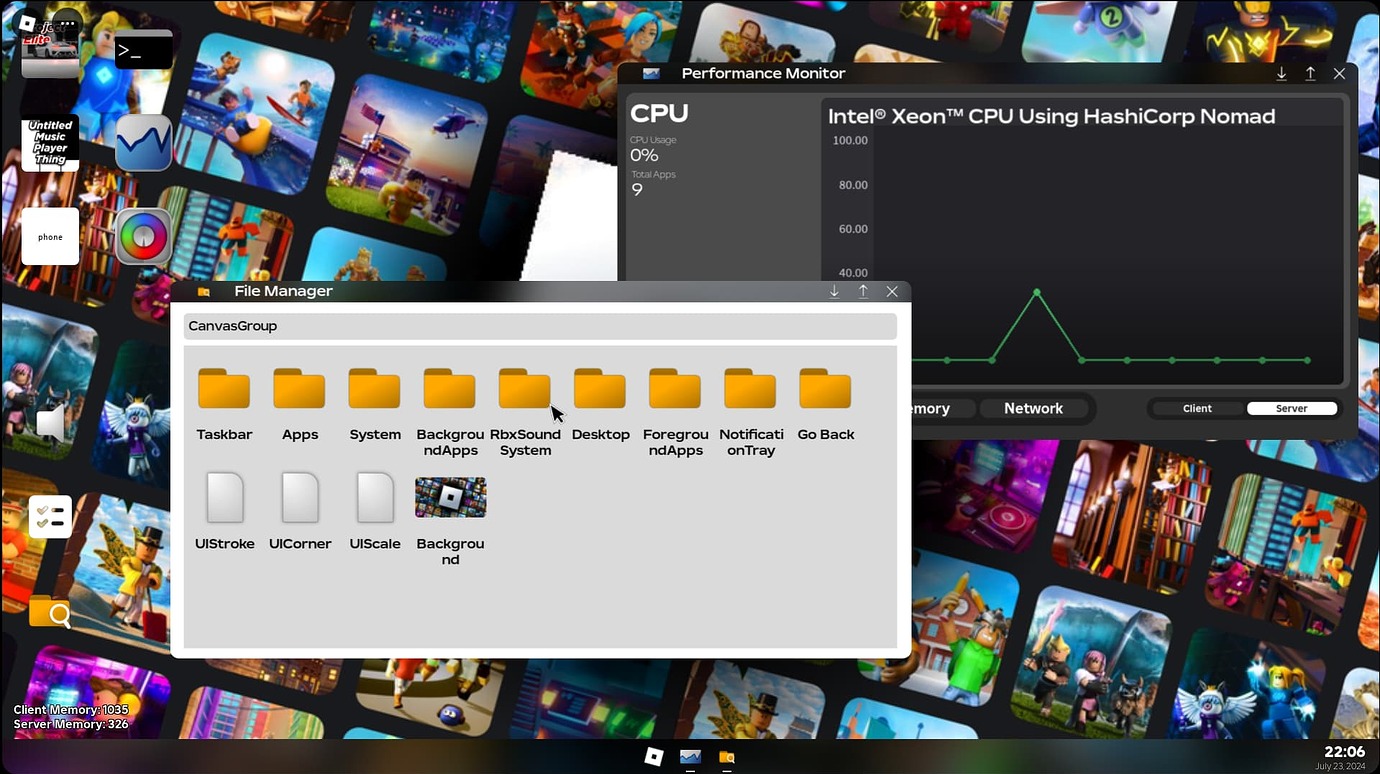Select the UIStroke file

[x=224, y=497]
